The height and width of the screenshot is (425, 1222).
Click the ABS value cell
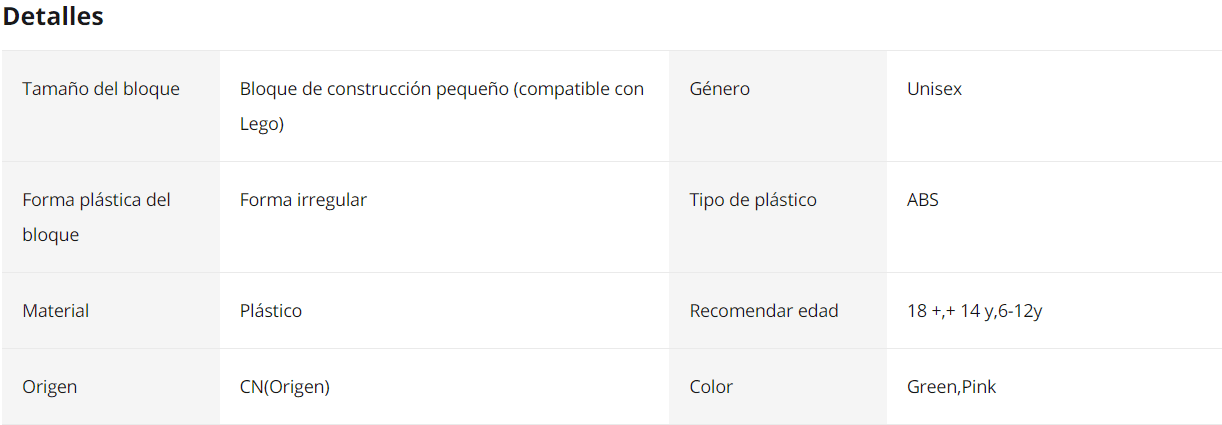point(1054,217)
